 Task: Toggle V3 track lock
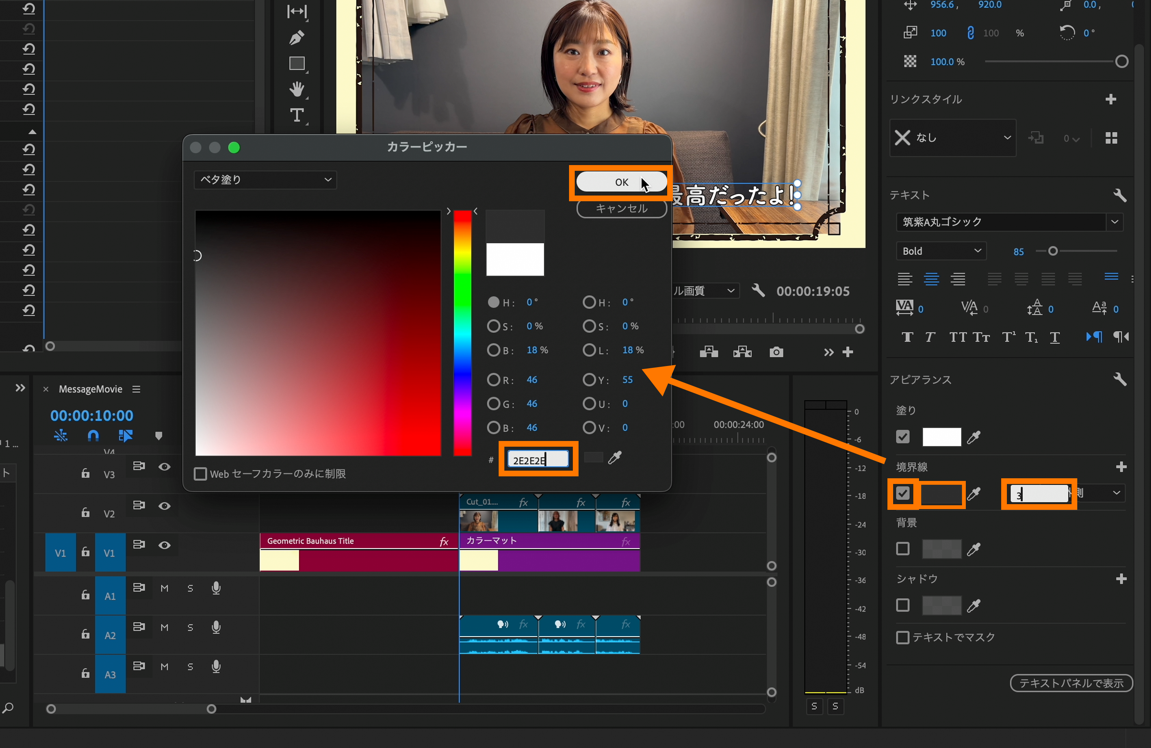pos(85,473)
